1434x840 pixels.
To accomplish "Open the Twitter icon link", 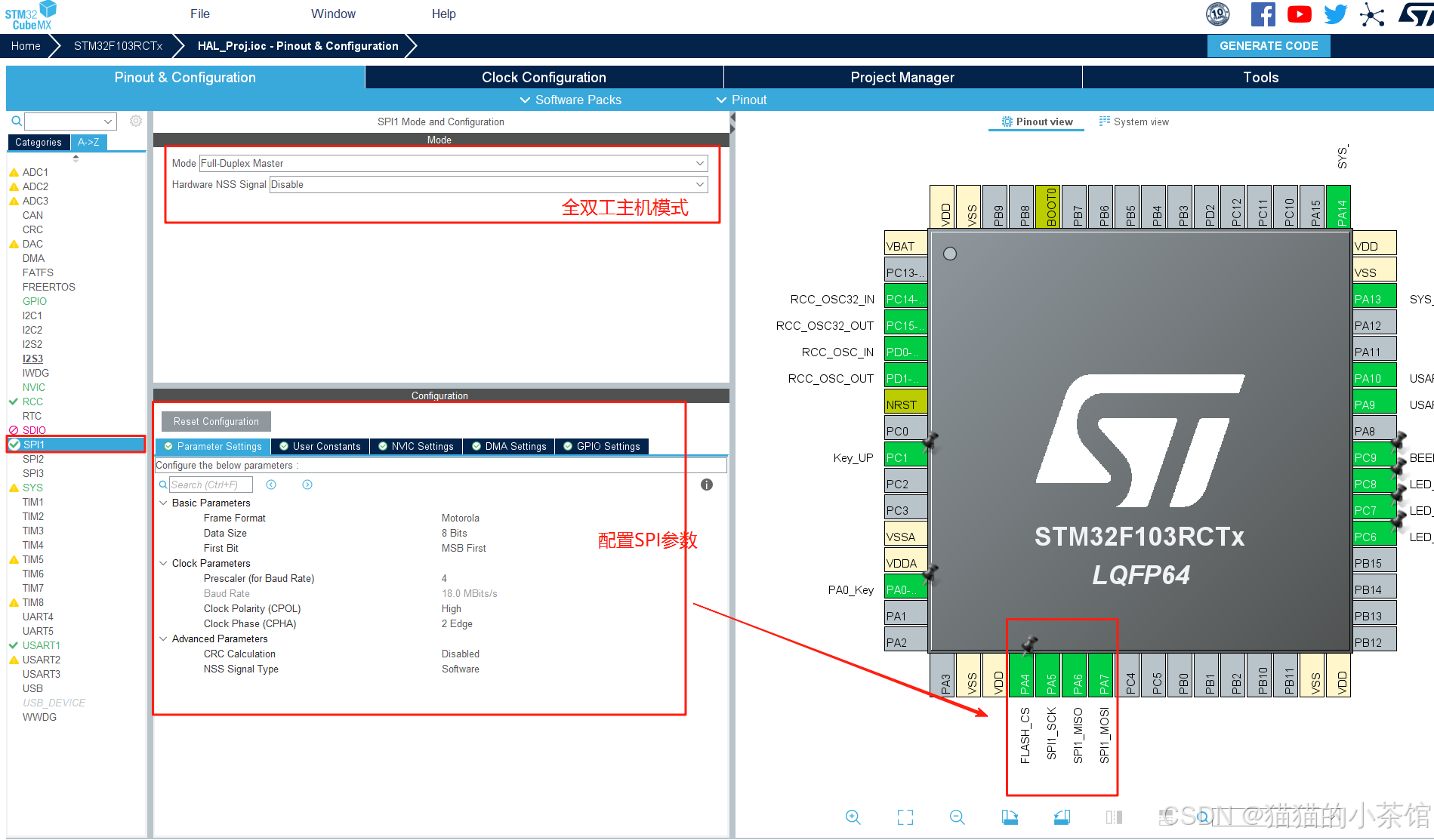I will pyautogui.click(x=1336, y=14).
